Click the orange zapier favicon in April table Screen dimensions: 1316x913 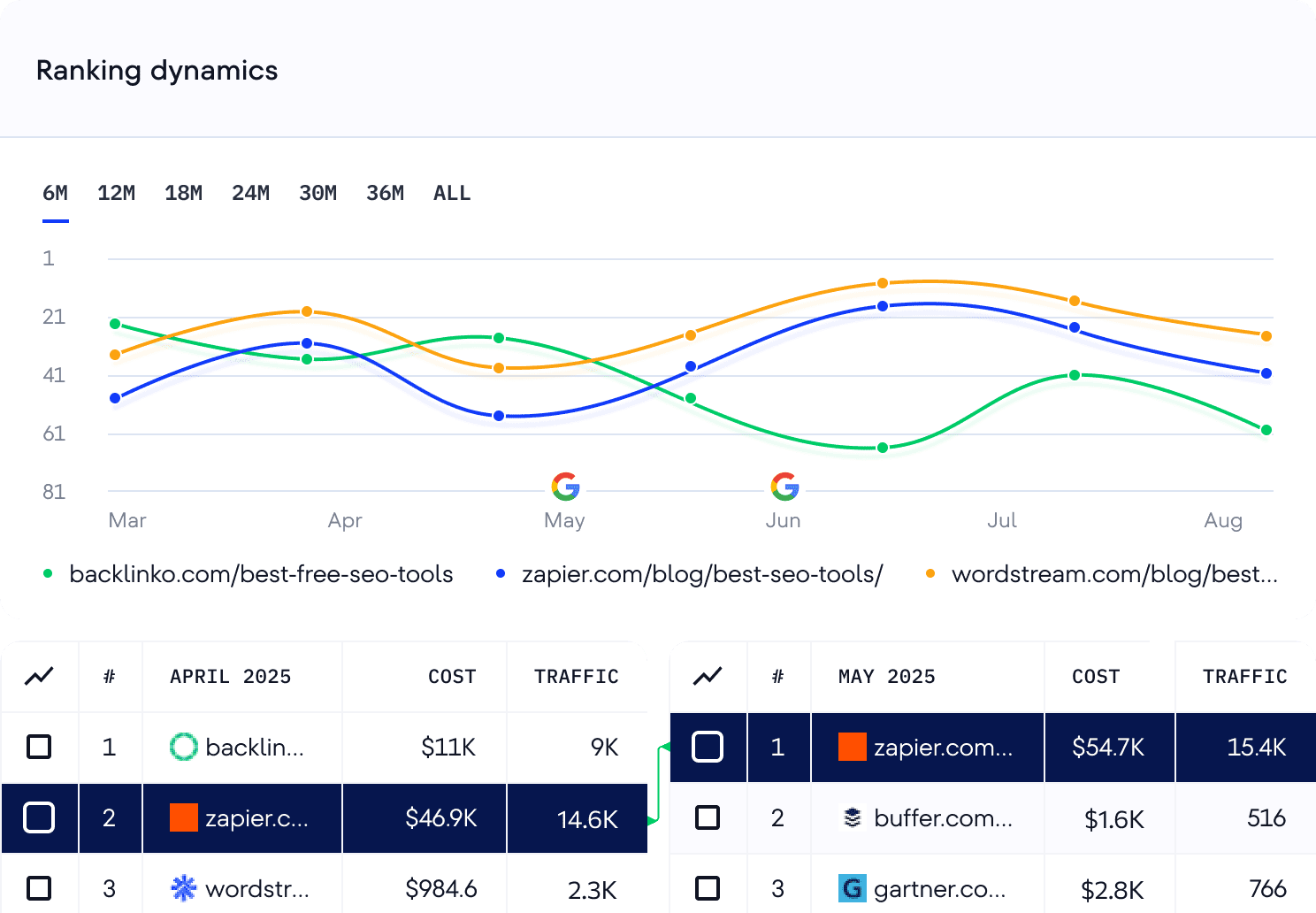[x=183, y=817]
